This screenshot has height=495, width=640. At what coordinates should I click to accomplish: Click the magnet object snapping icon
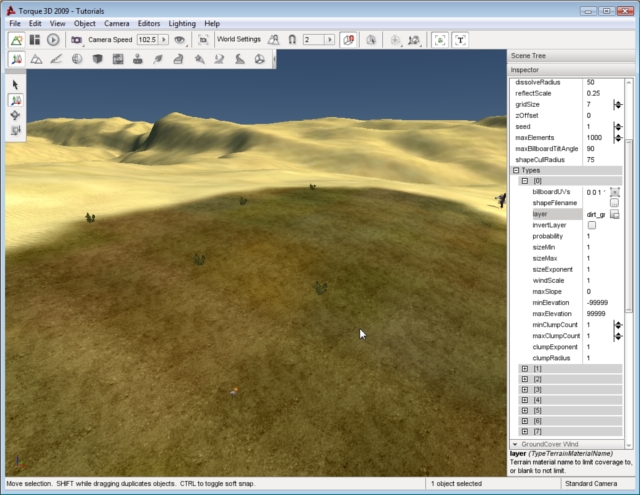coord(292,40)
